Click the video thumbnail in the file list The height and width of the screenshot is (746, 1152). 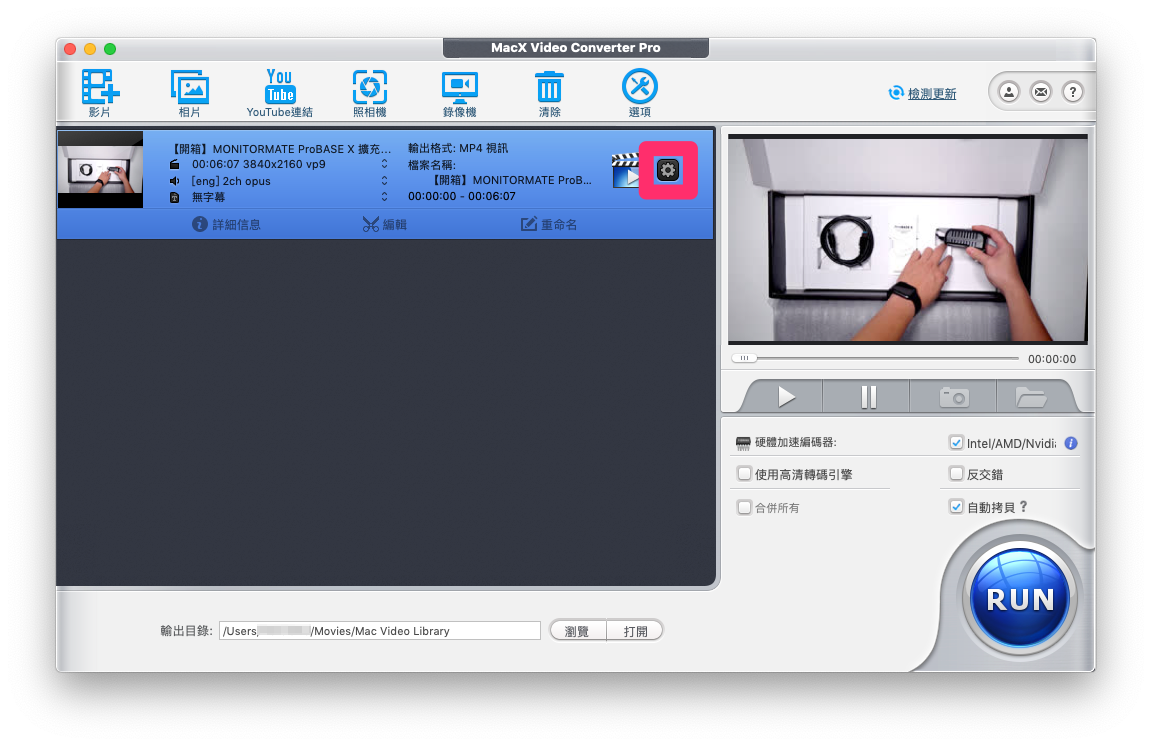point(100,169)
